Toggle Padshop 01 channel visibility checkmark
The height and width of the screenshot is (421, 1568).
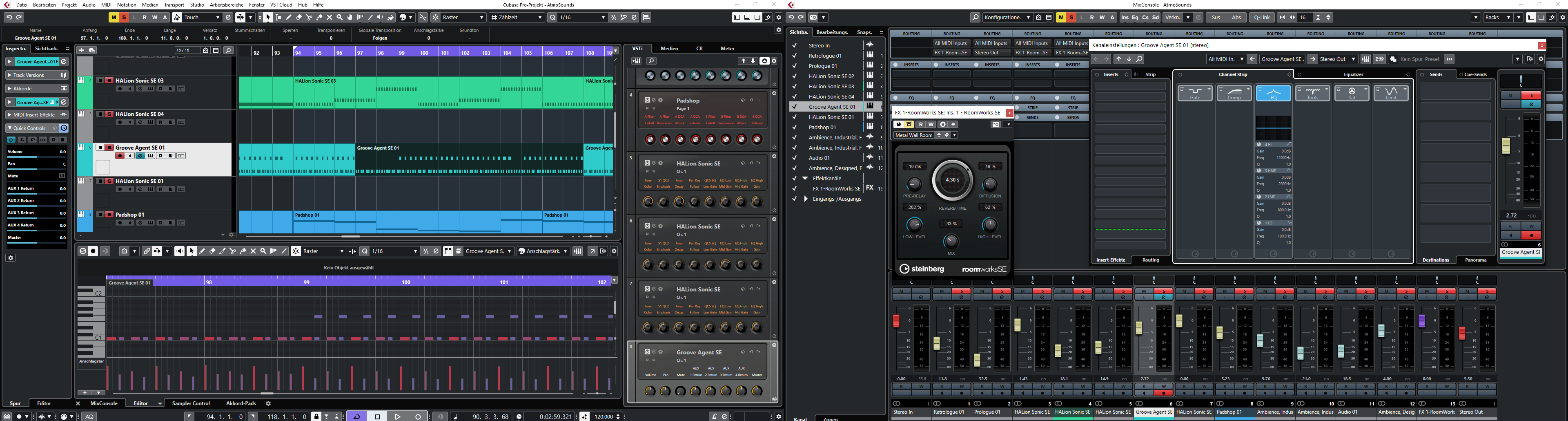pos(794,128)
